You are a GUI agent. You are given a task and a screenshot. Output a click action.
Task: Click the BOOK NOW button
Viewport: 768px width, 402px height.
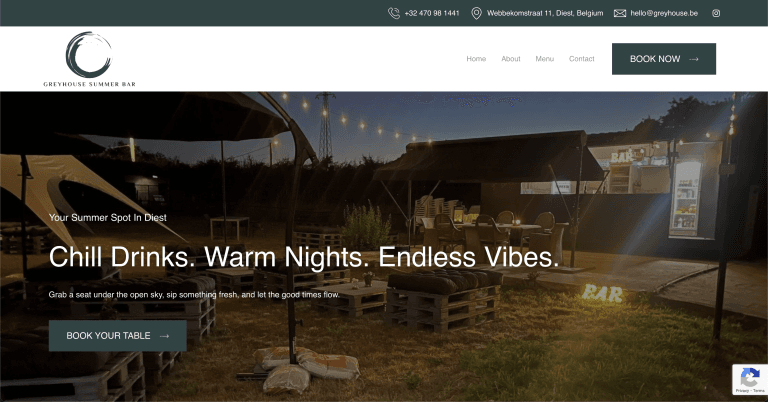[x=664, y=59]
